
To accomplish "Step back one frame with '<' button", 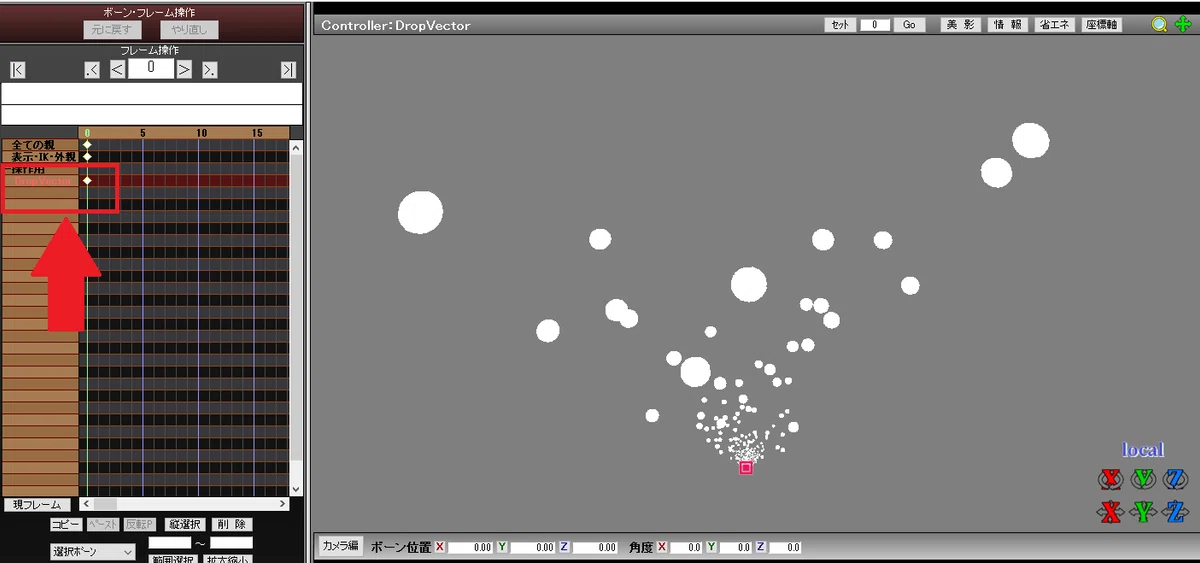I will click(x=117, y=69).
